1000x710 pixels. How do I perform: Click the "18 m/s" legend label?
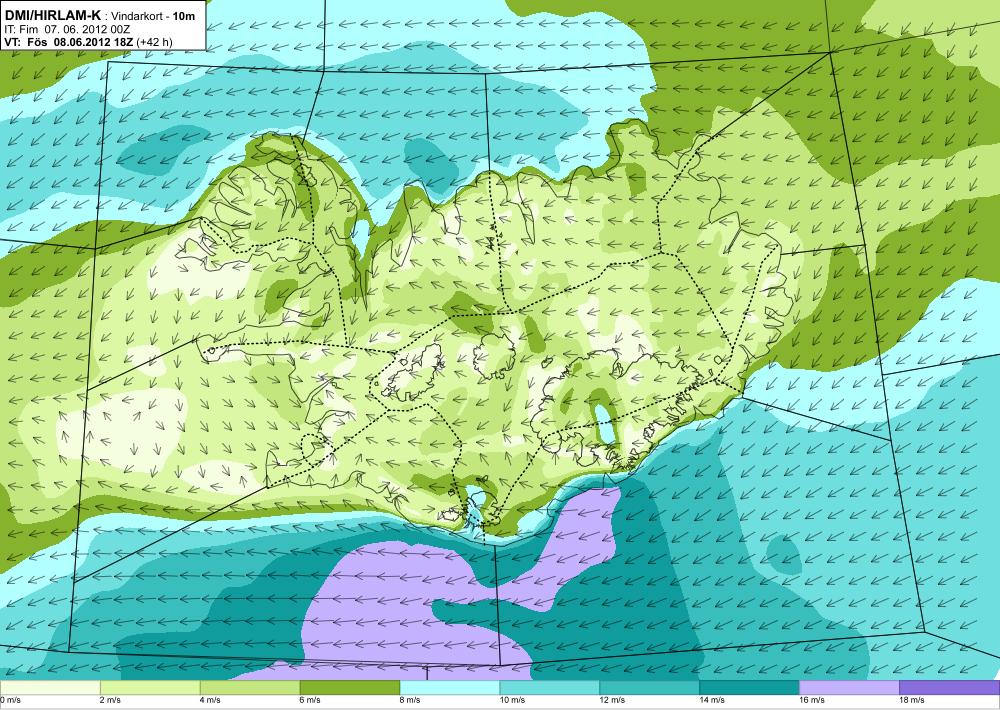click(x=913, y=700)
